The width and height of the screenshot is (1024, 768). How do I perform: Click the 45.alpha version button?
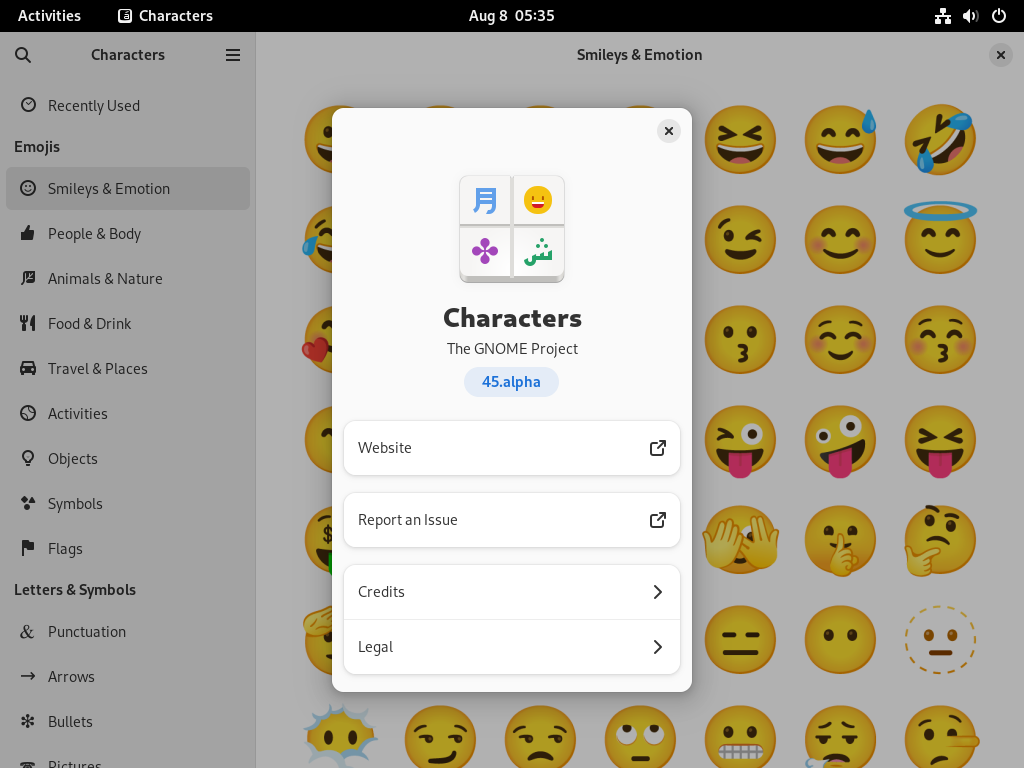point(511,382)
